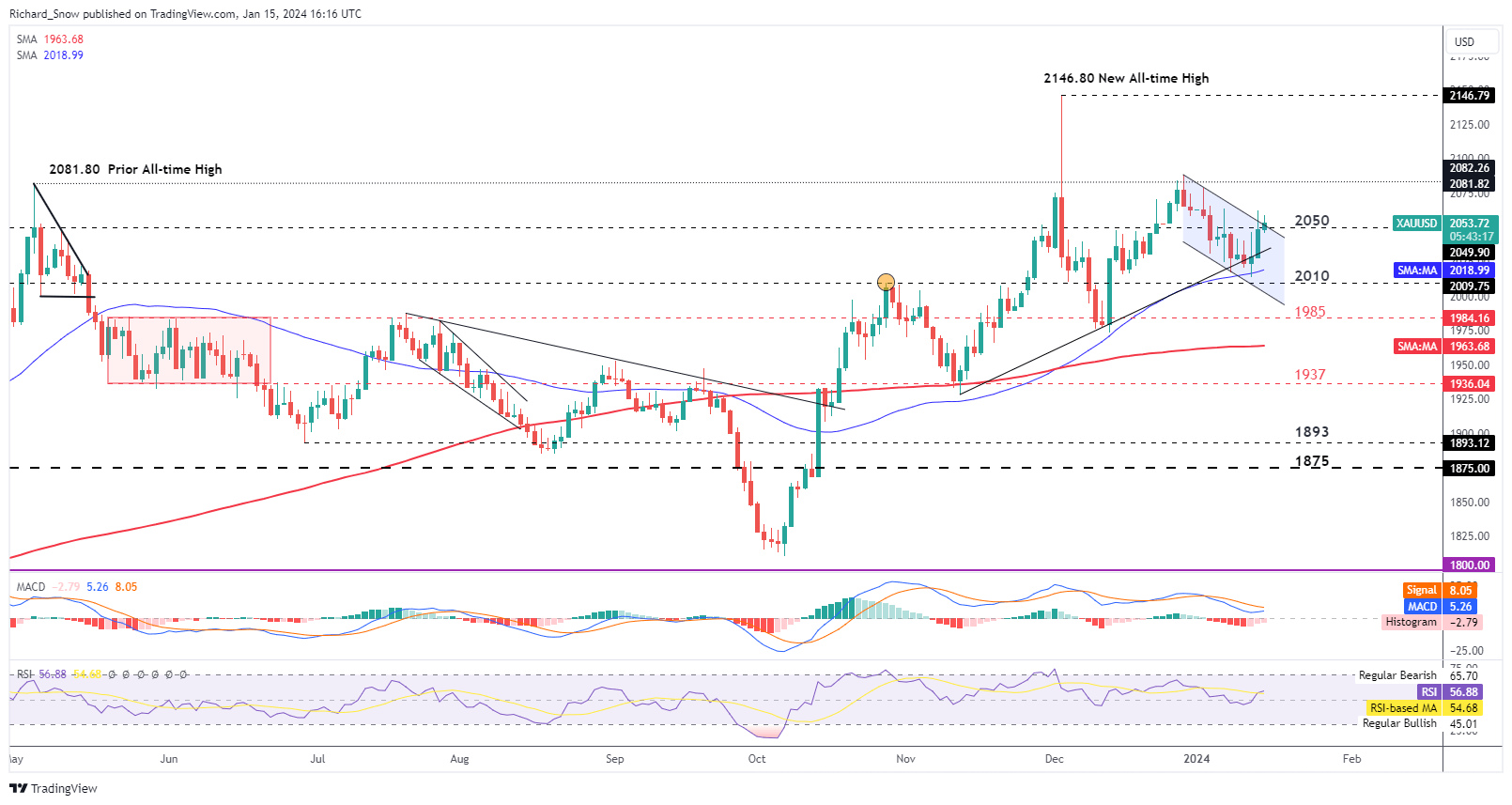Click the MACD indicator legend title
Screen dimensions: 1512x805
[31, 587]
